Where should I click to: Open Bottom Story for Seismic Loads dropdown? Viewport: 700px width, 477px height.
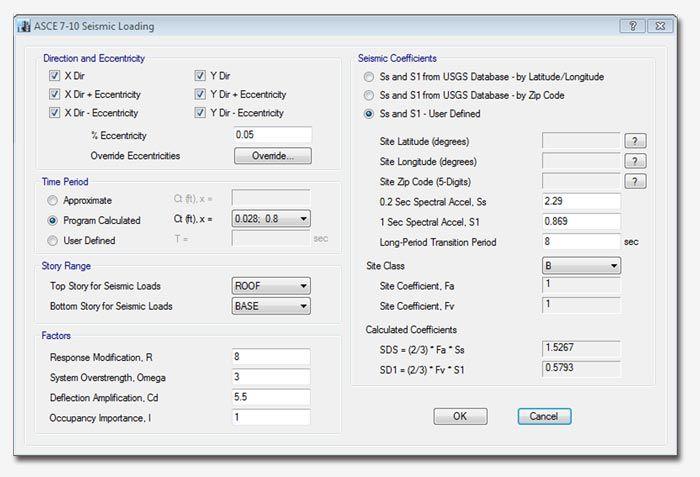[271, 306]
